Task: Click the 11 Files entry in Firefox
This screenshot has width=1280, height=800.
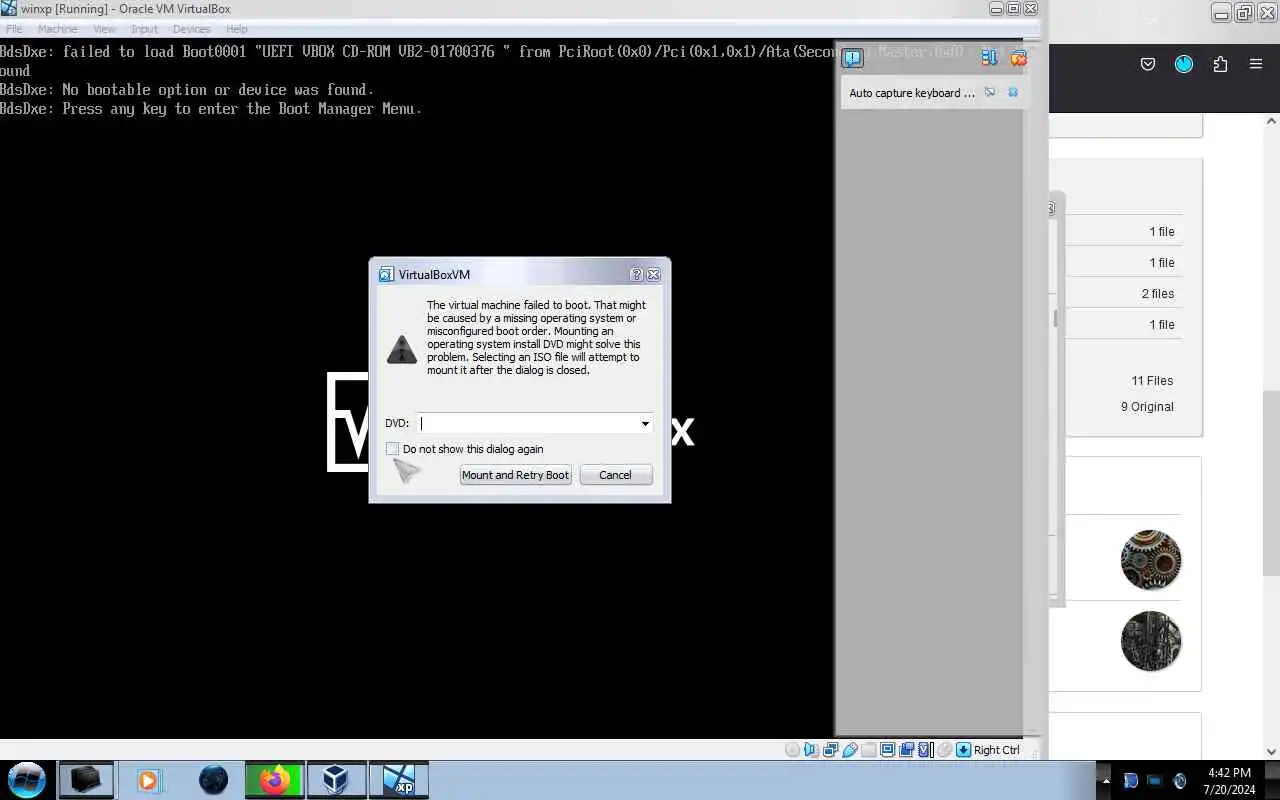Action: coord(1152,381)
